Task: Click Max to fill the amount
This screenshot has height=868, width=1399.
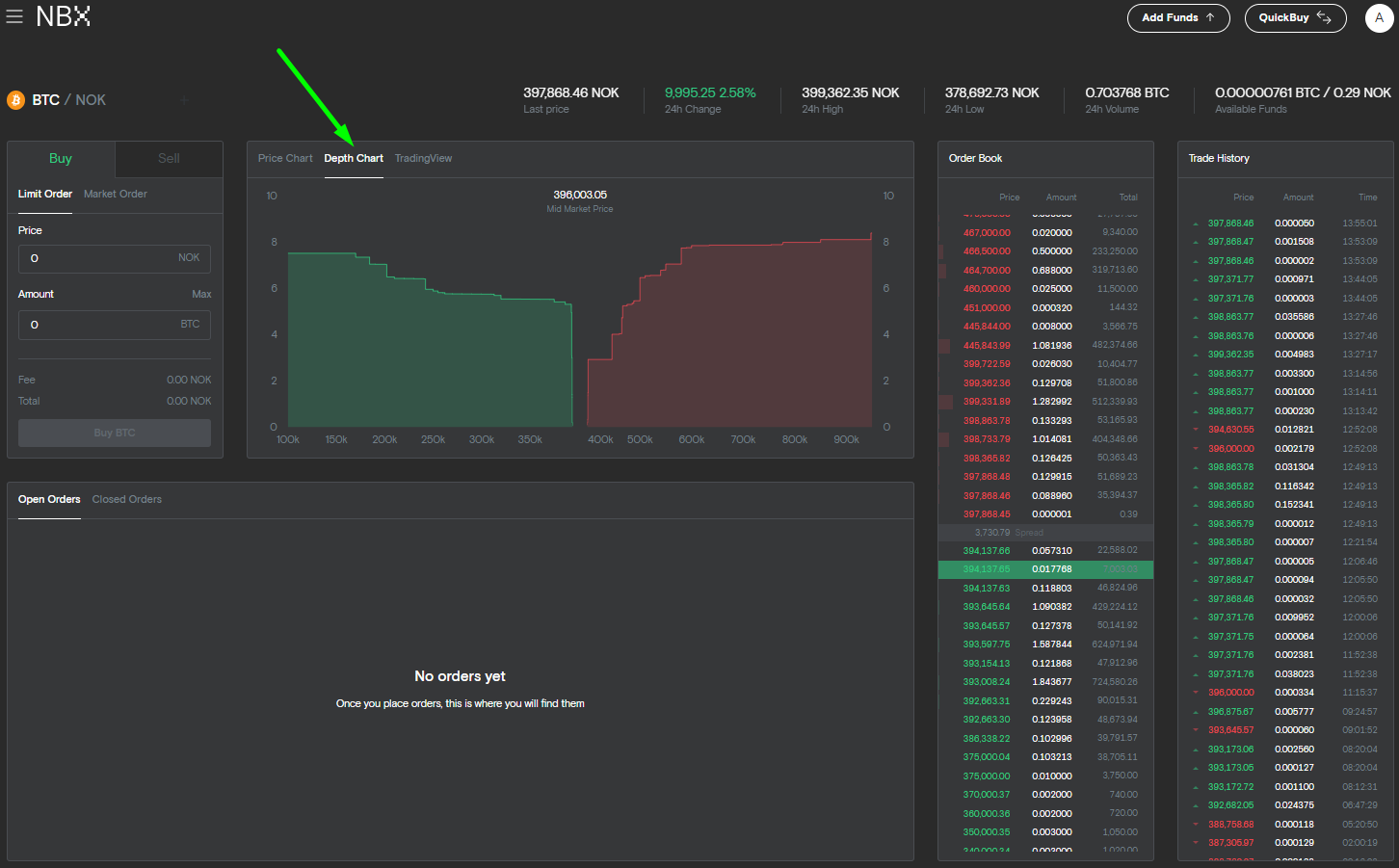Action: pyautogui.click(x=201, y=294)
